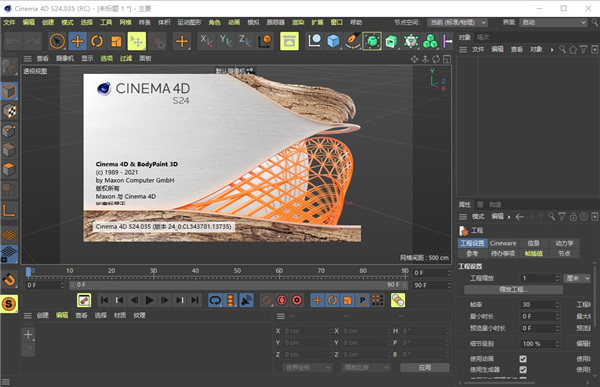Click the green Extrude generator icon
This screenshot has height=387, width=600.
point(391,41)
